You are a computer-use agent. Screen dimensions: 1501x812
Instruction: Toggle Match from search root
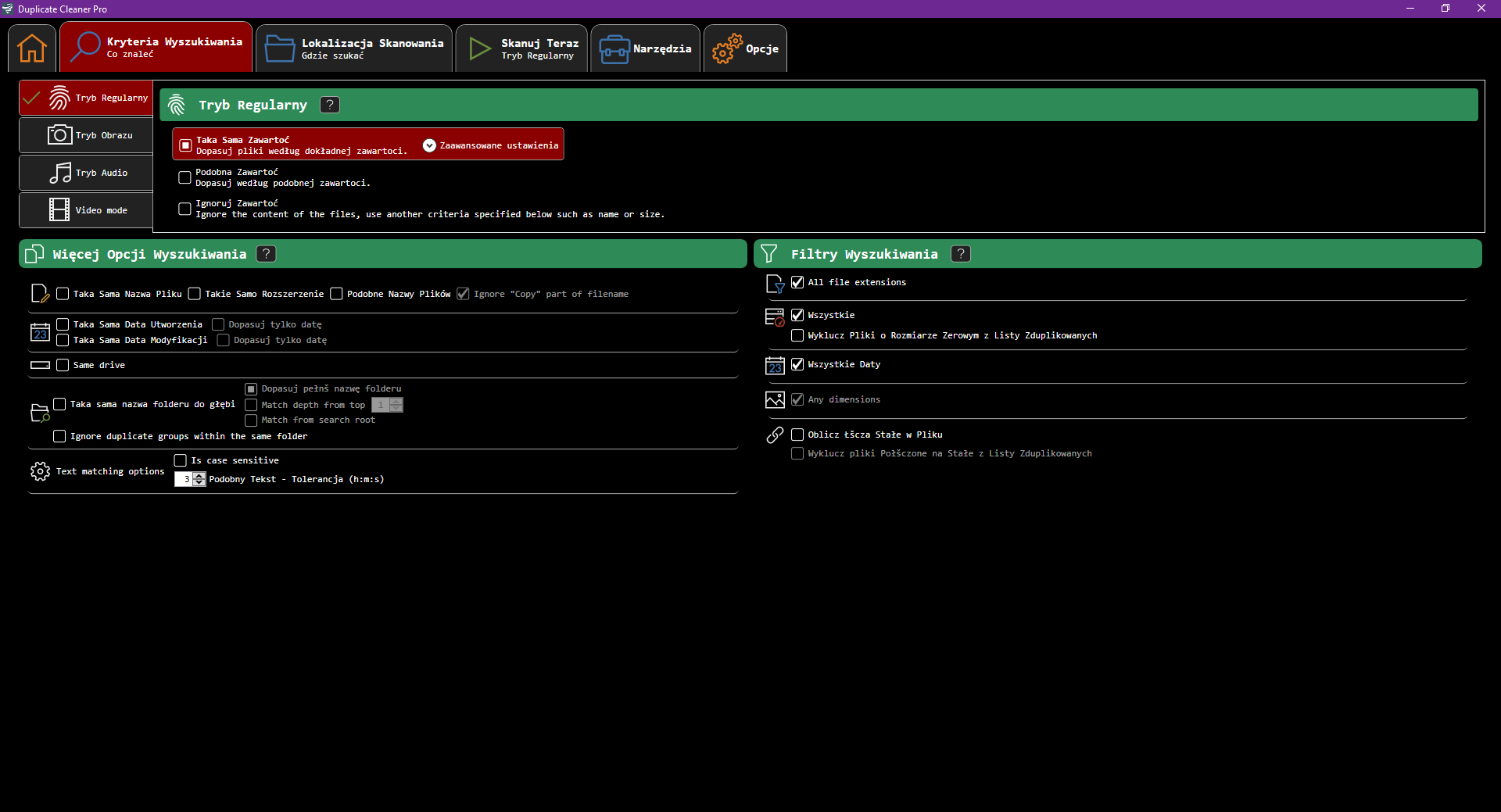coord(251,420)
